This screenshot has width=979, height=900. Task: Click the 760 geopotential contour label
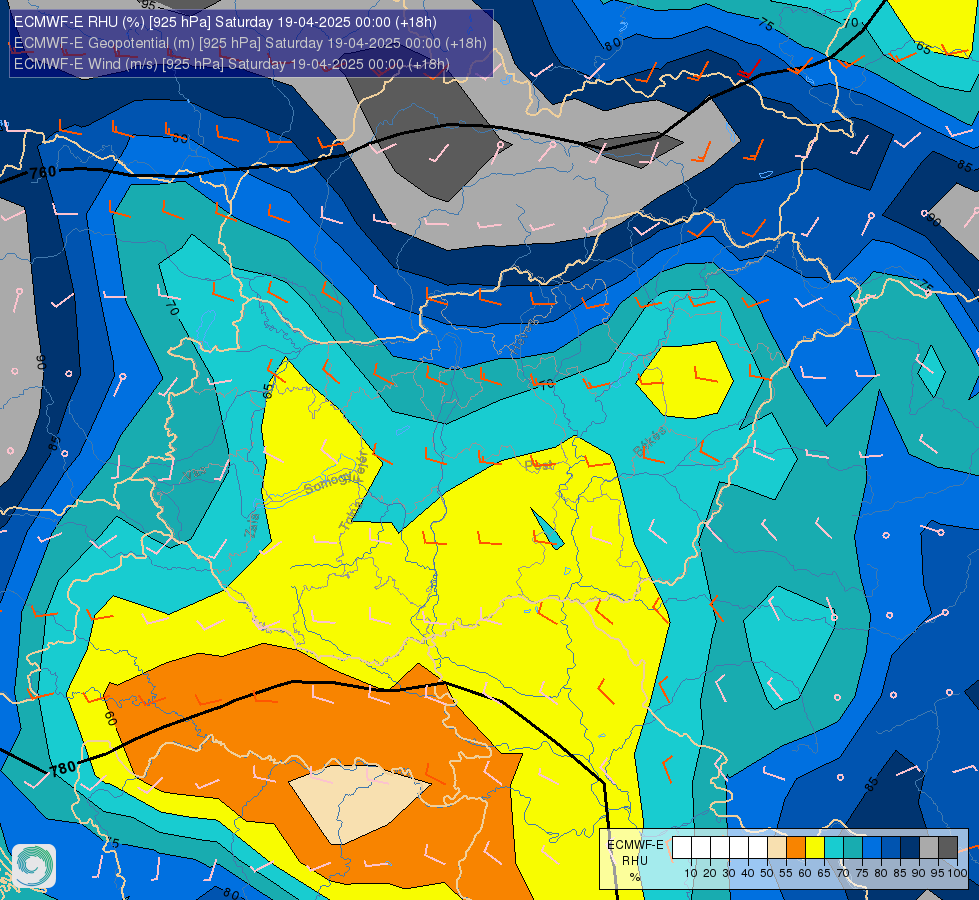tap(43, 172)
